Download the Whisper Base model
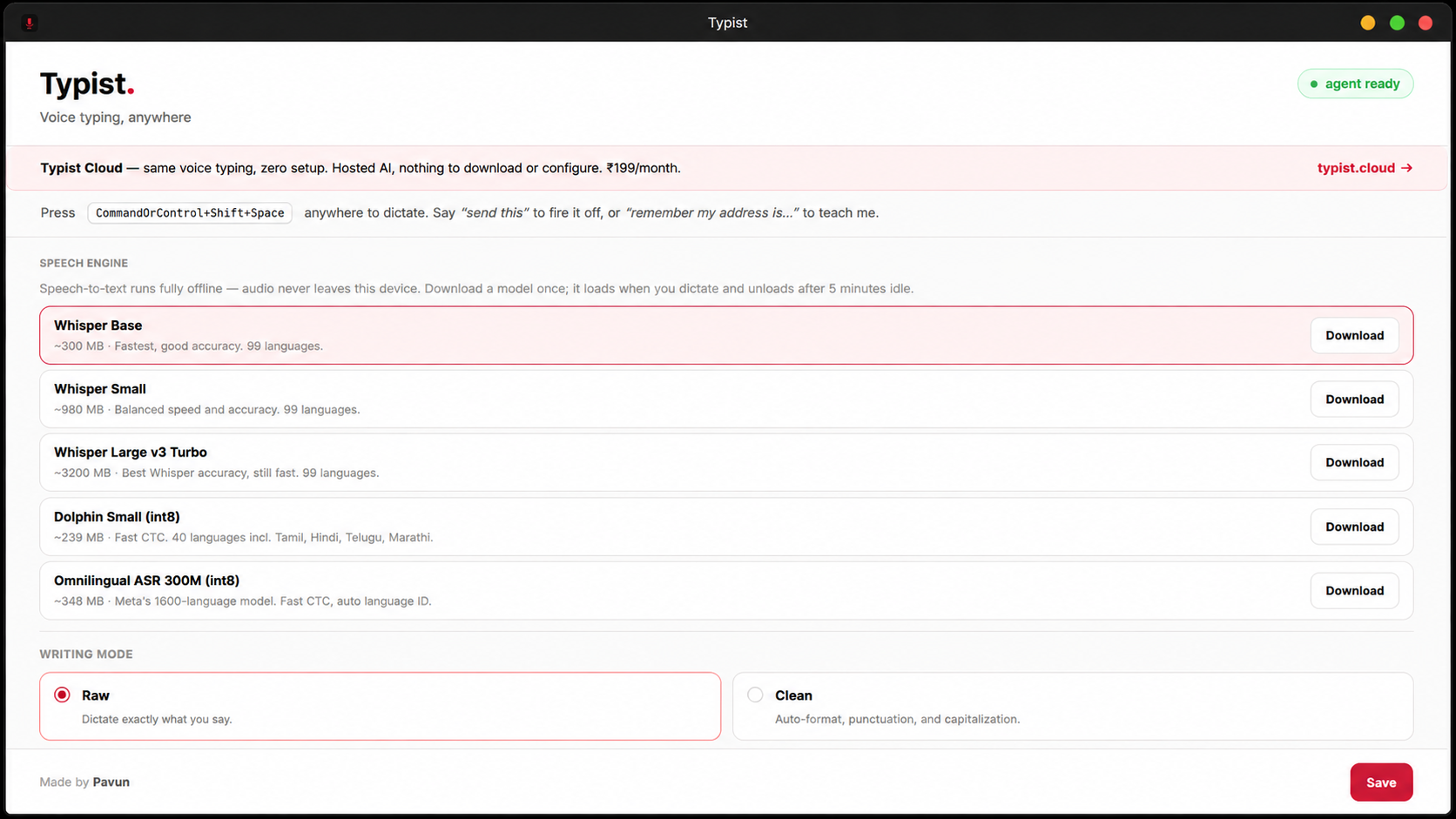This screenshot has height=819, width=1456. (1354, 335)
